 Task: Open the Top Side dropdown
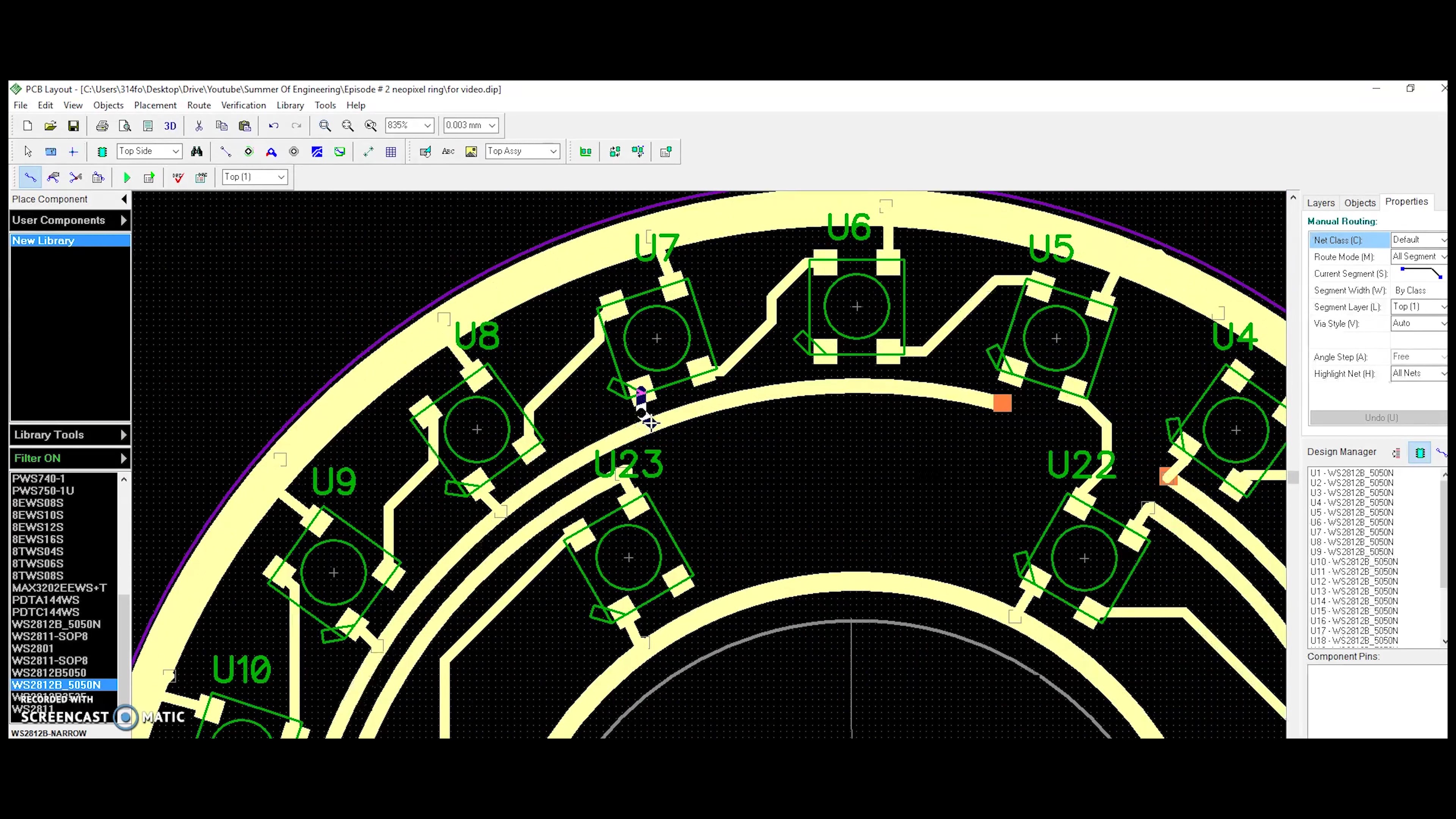(149, 151)
